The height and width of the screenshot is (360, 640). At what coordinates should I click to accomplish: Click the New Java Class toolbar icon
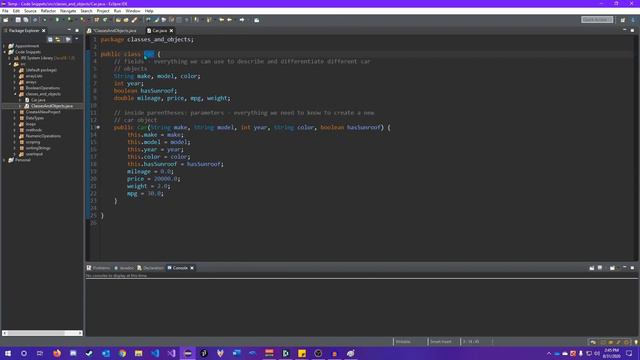click(x=105, y=20)
